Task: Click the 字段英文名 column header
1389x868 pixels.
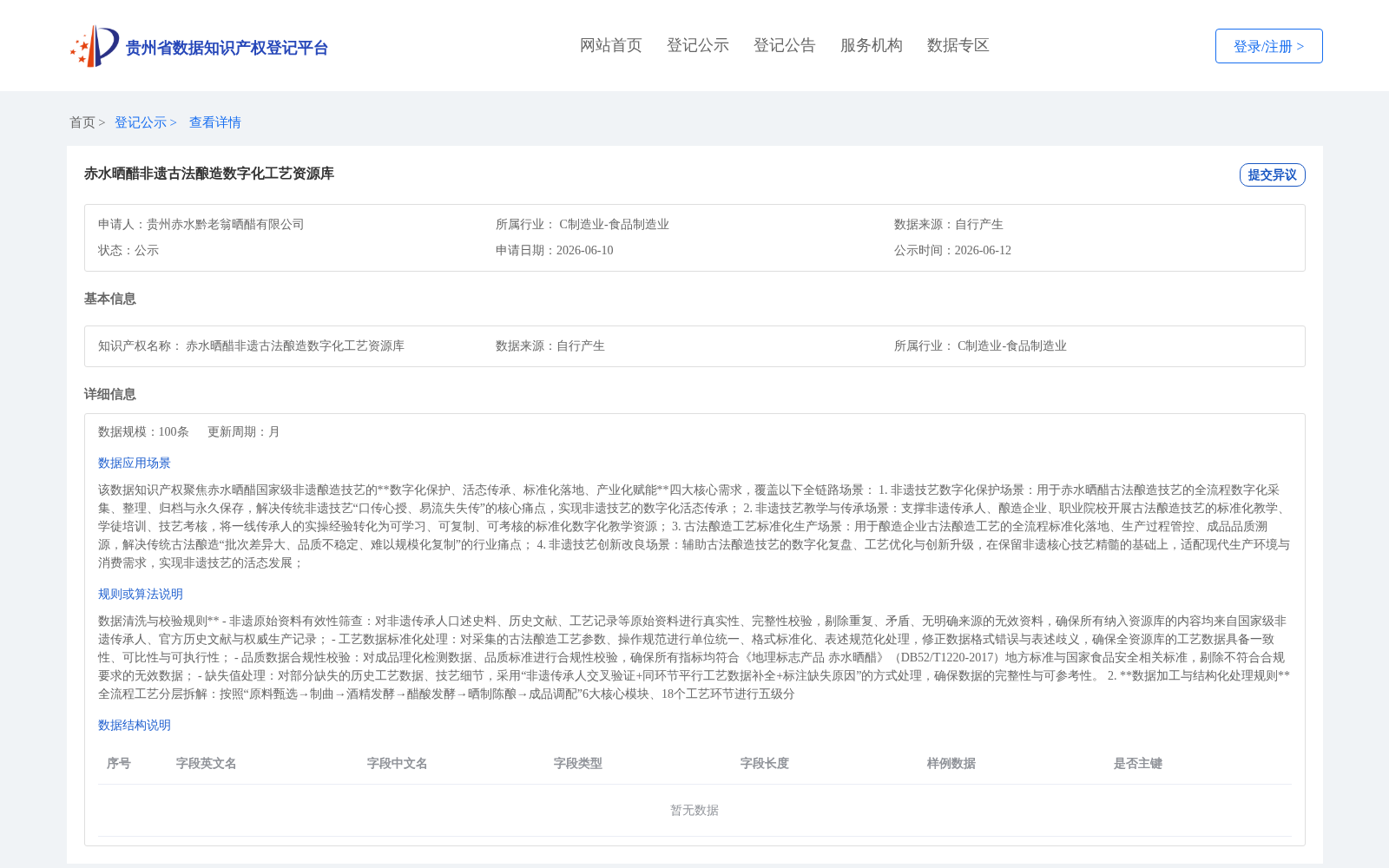Action: [207, 763]
